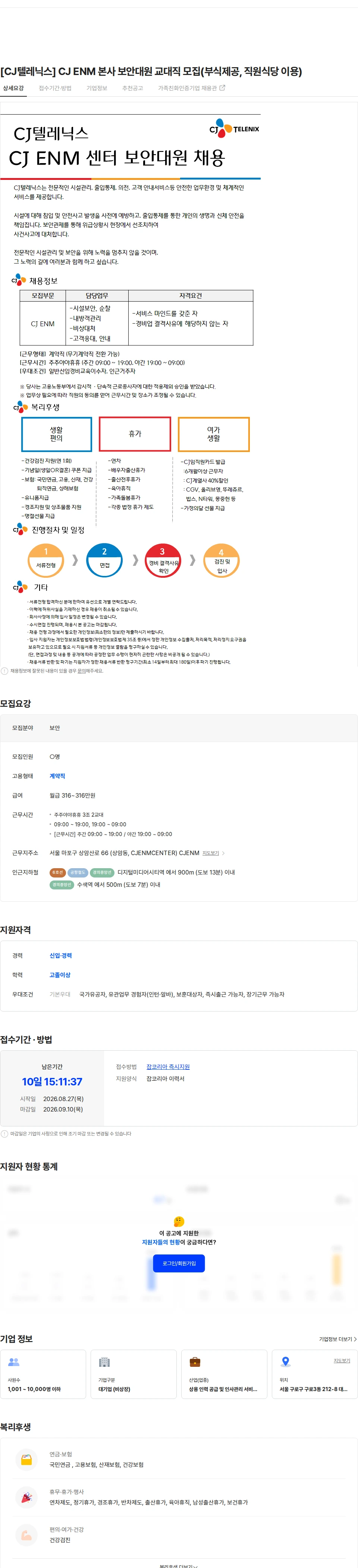Image resolution: width=358 pixels, height=1568 pixels.
Task: Click the CJ TELENIX logo in the posting
Action: click(x=234, y=128)
